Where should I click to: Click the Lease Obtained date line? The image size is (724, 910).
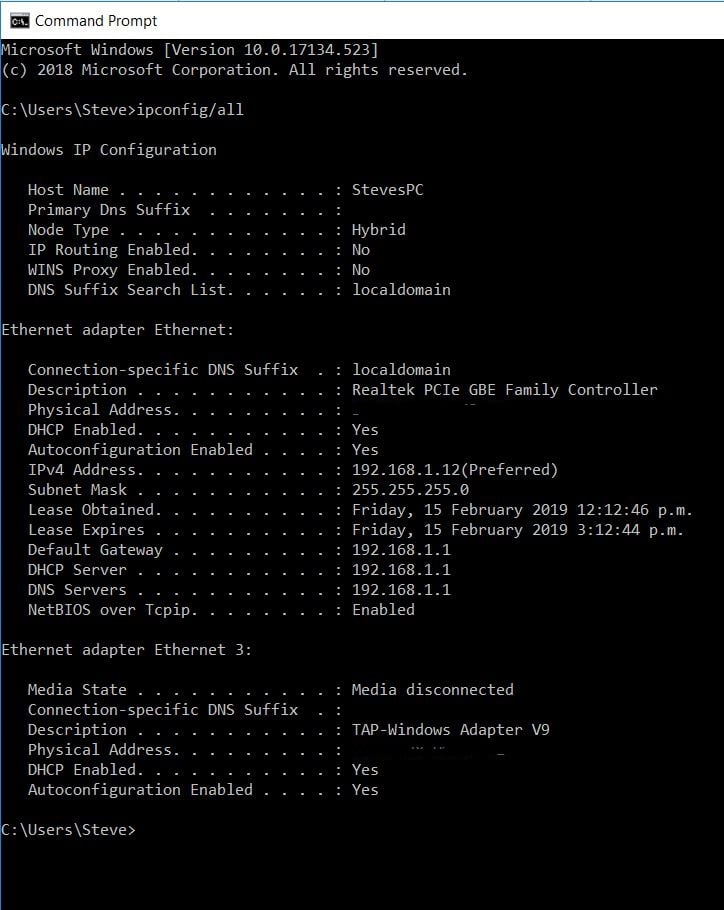click(360, 510)
